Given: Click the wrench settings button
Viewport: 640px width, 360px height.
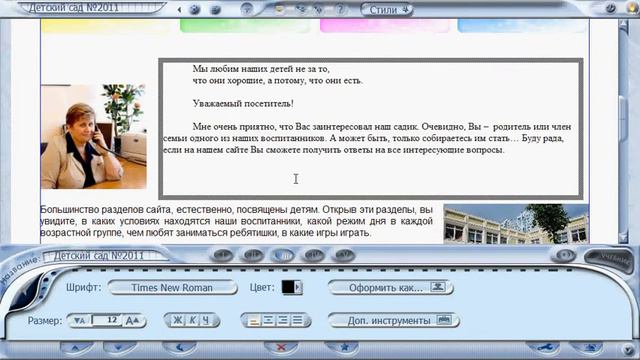Looking at the screenshot, I should tap(544, 348).
